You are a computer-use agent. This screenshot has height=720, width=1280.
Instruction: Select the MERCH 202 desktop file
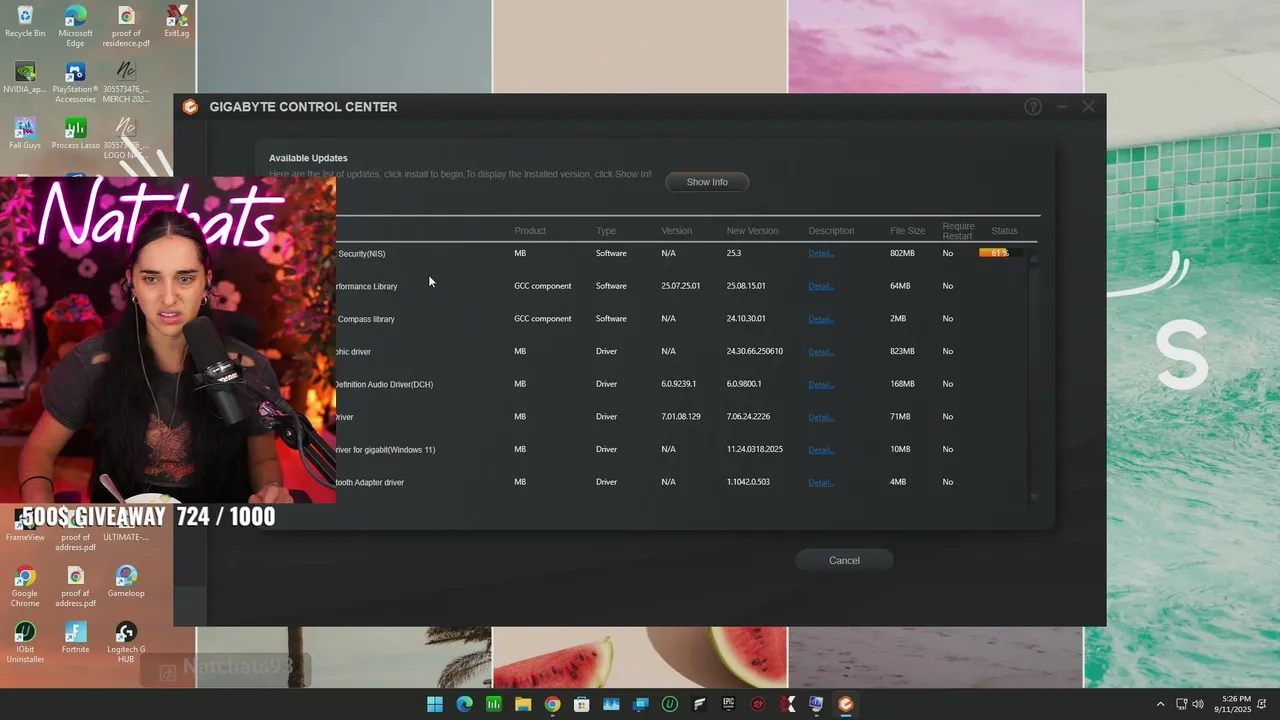126,83
